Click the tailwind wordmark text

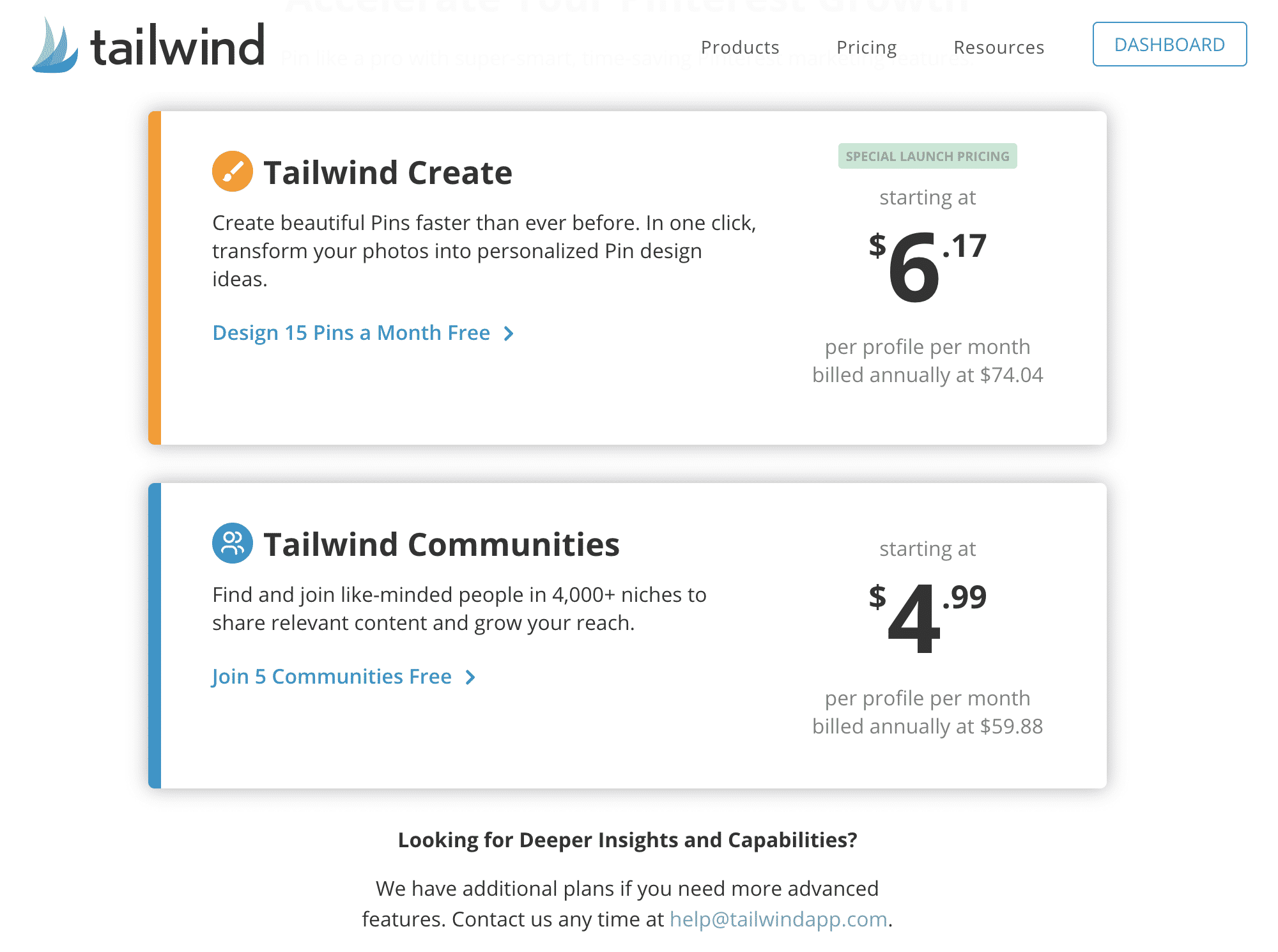pos(178,46)
